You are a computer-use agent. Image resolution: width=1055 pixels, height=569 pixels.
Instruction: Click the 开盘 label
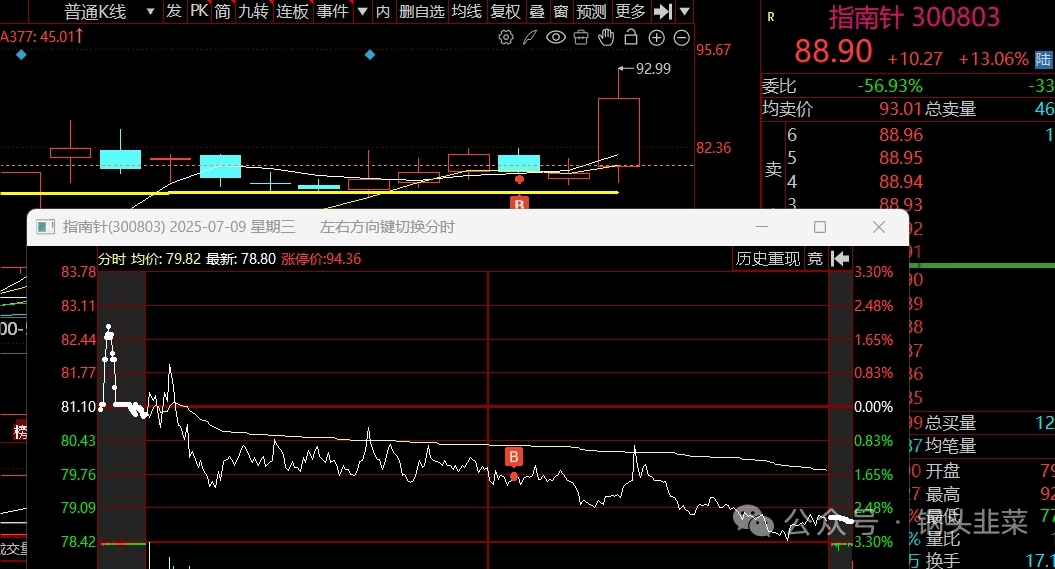943,470
